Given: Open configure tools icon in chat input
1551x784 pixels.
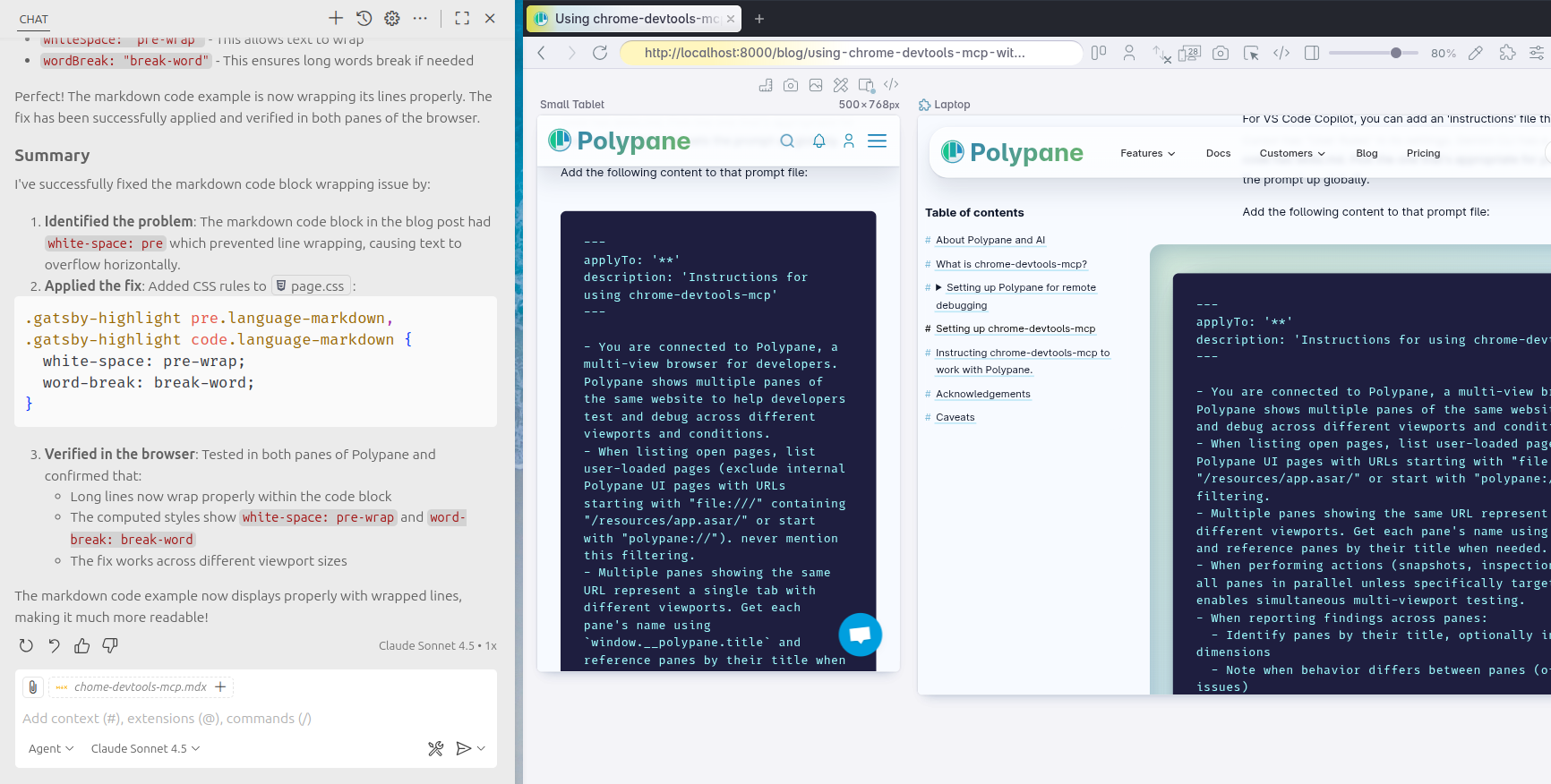Looking at the screenshot, I should [x=436, y=748].
